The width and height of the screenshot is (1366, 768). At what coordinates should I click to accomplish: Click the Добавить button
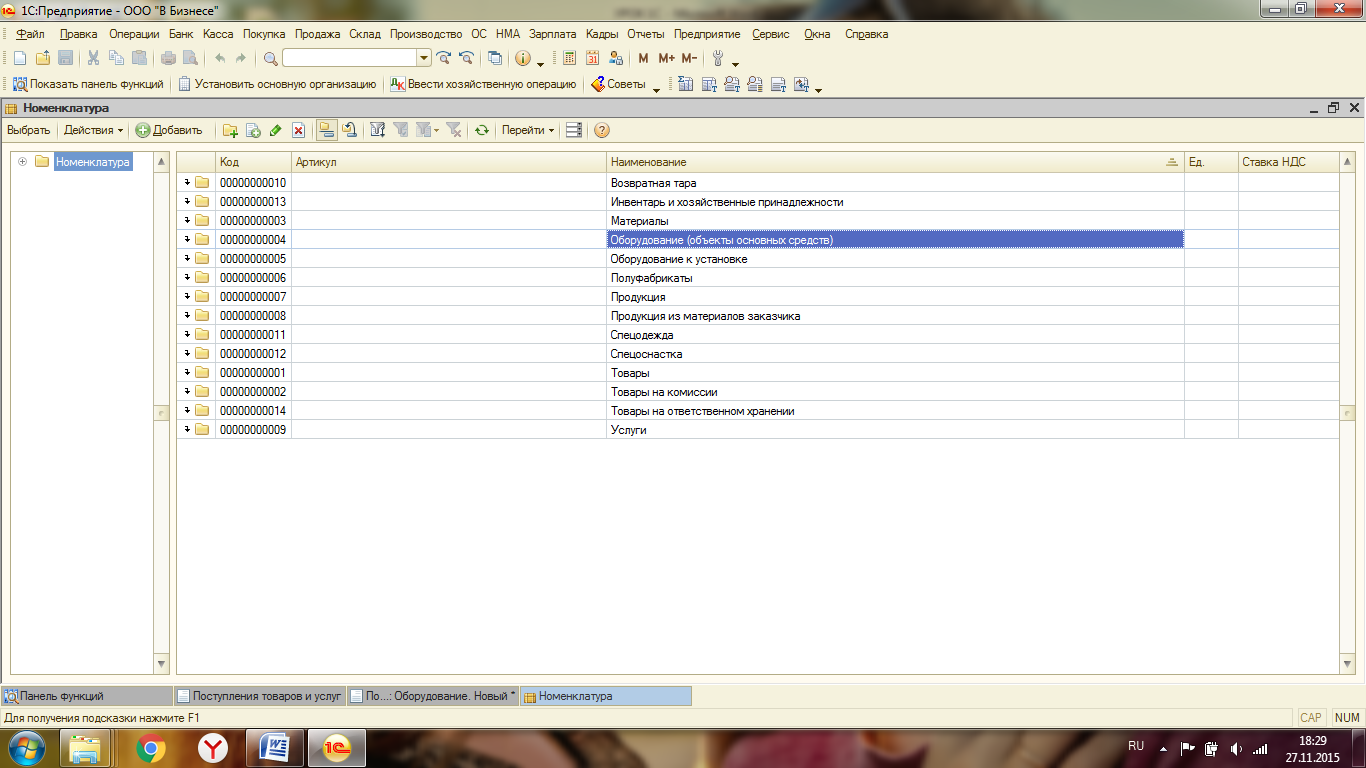point(169,130)
